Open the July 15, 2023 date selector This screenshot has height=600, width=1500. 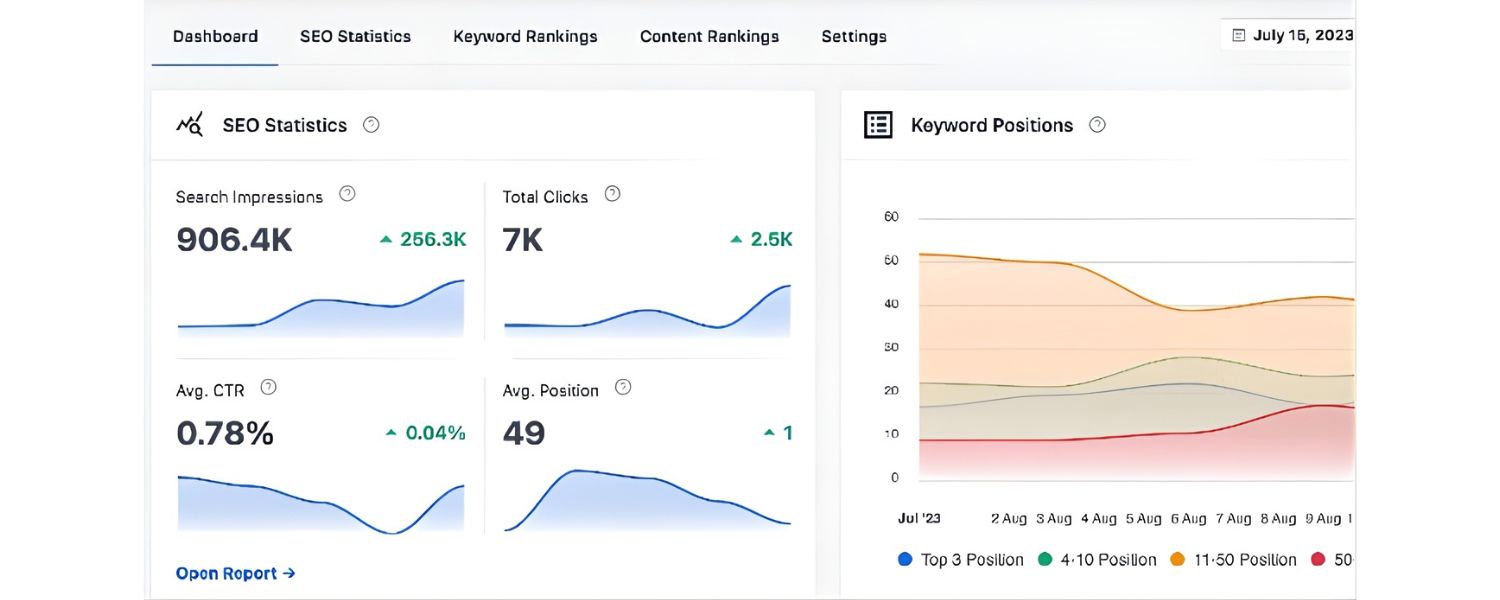(x=1300, y=33)
